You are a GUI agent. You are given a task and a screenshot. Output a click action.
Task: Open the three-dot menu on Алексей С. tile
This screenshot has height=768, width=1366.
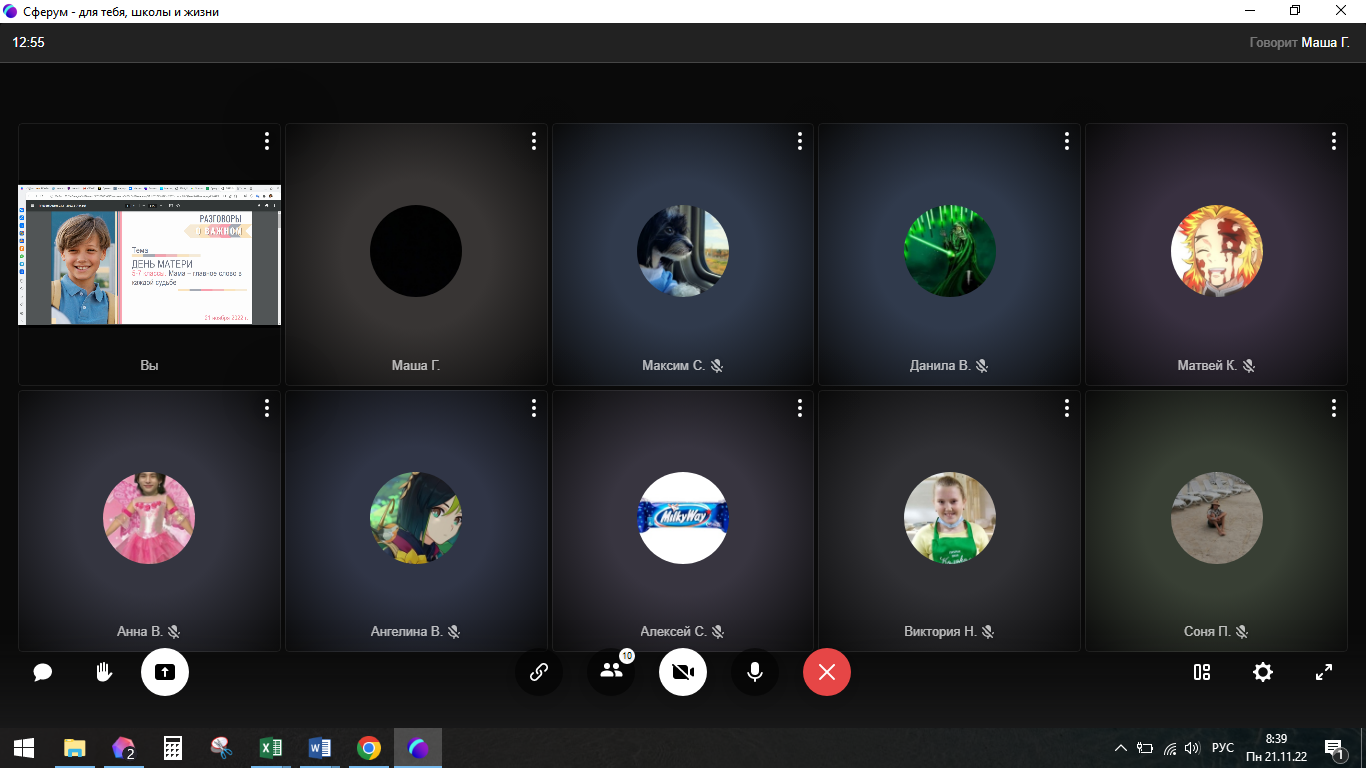point(800,408)
